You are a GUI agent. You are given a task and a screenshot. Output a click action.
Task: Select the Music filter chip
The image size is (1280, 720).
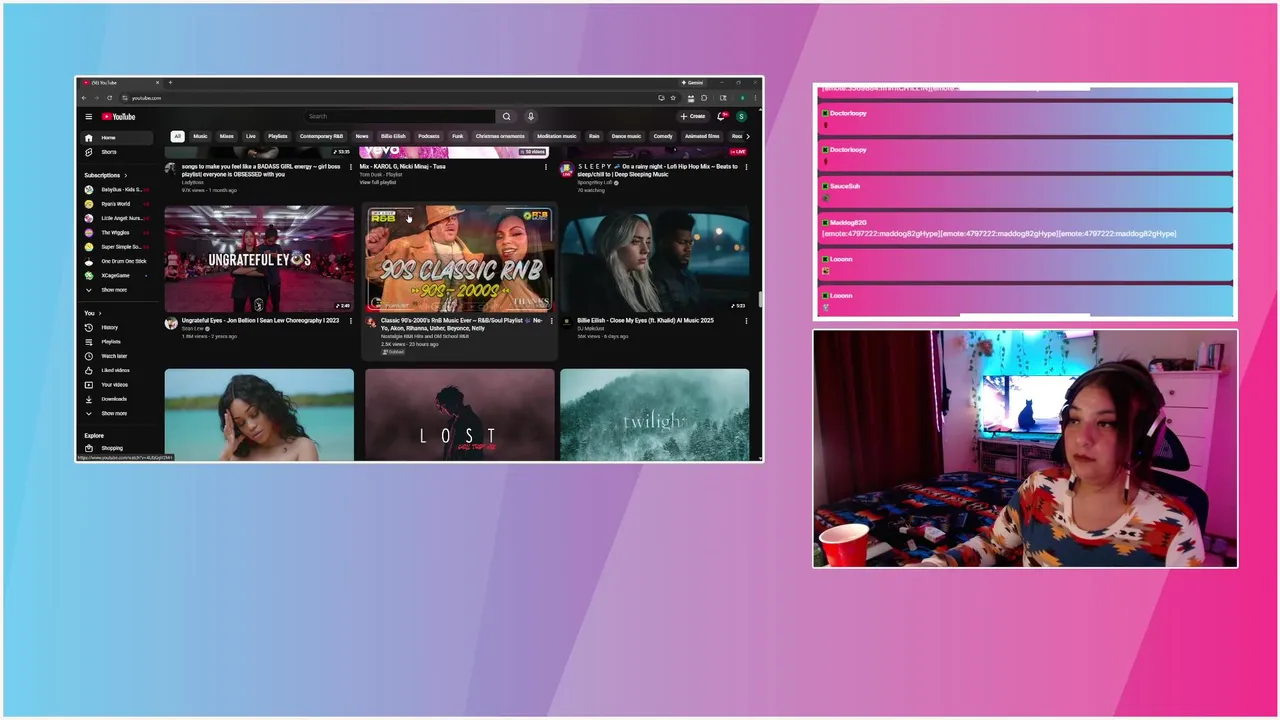[200, 136]
